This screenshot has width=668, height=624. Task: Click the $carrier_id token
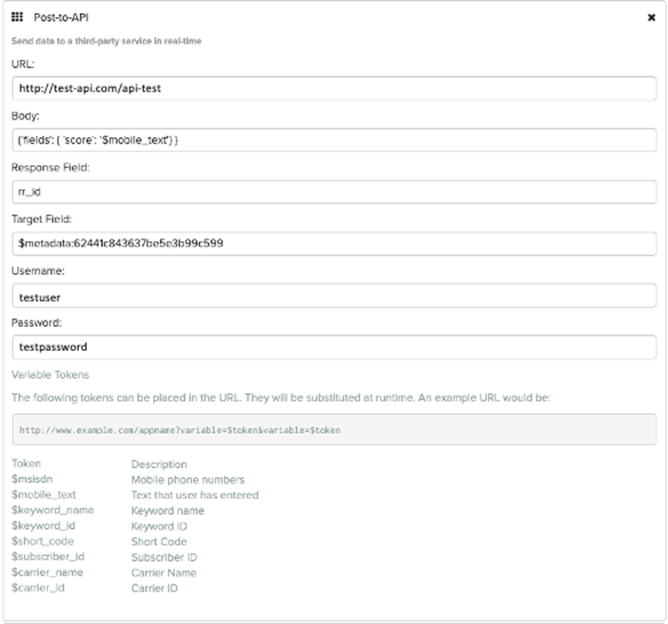point(37,588)
